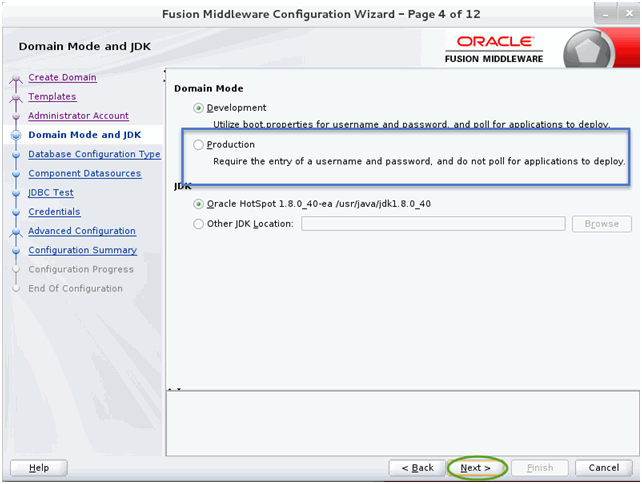Select the Domain Mode and JDK step
This screenshot has width=642, height=484.
[x=85, y=135]
